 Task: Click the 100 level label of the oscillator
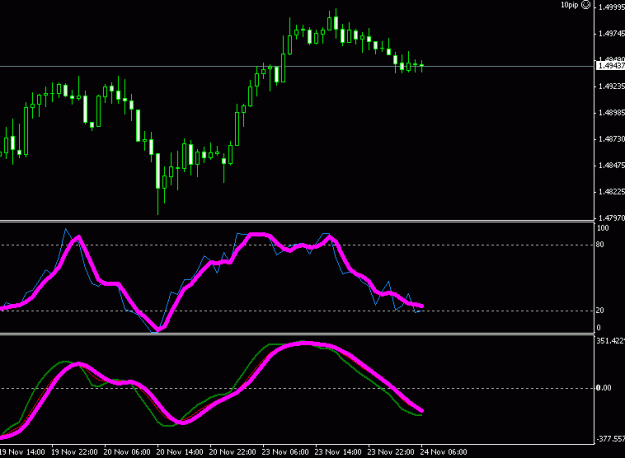tap(603, 228)
